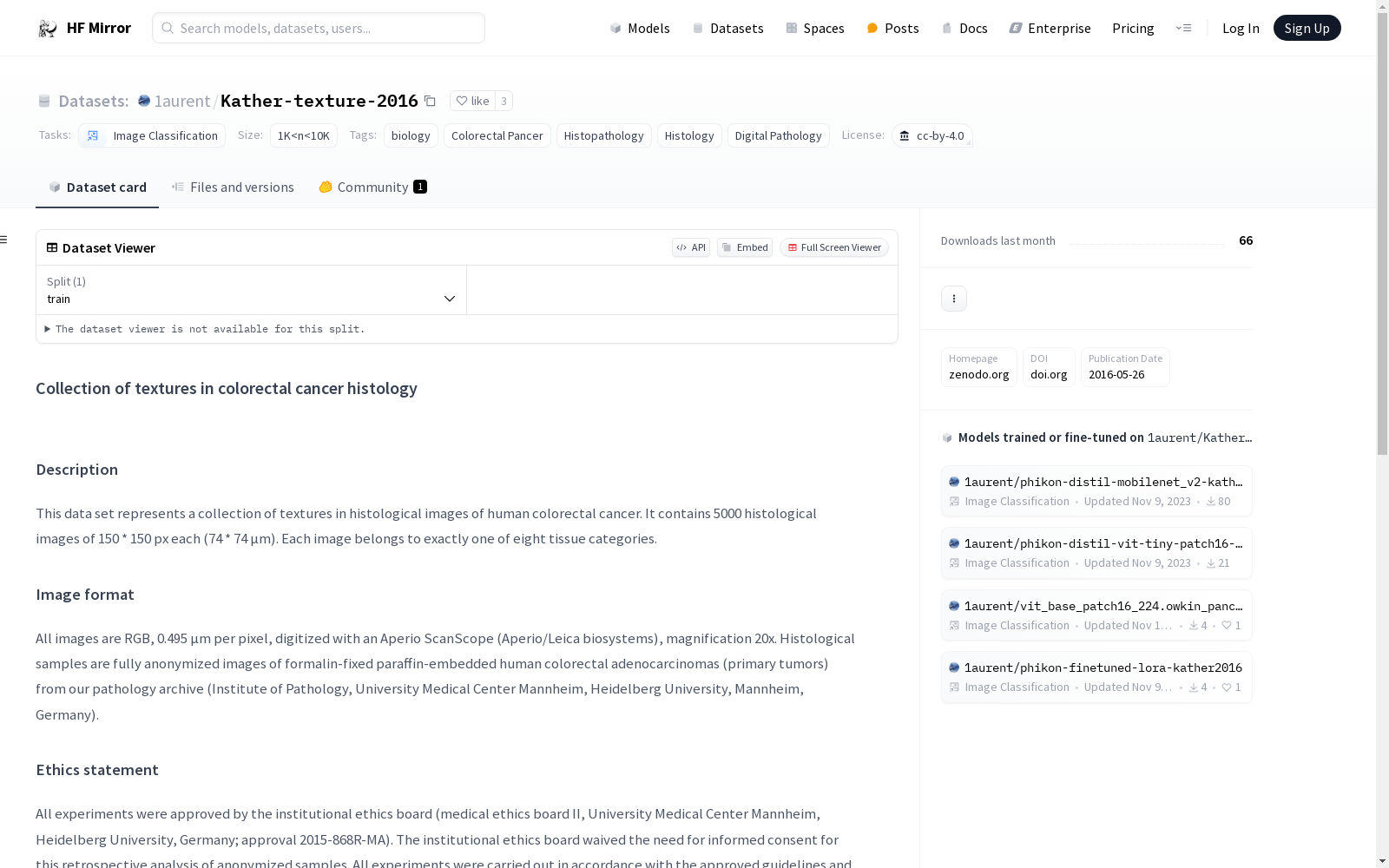Switch to Files and versions tab
The height and width of the screenshot is (868, 1389).
pos(233,187)
